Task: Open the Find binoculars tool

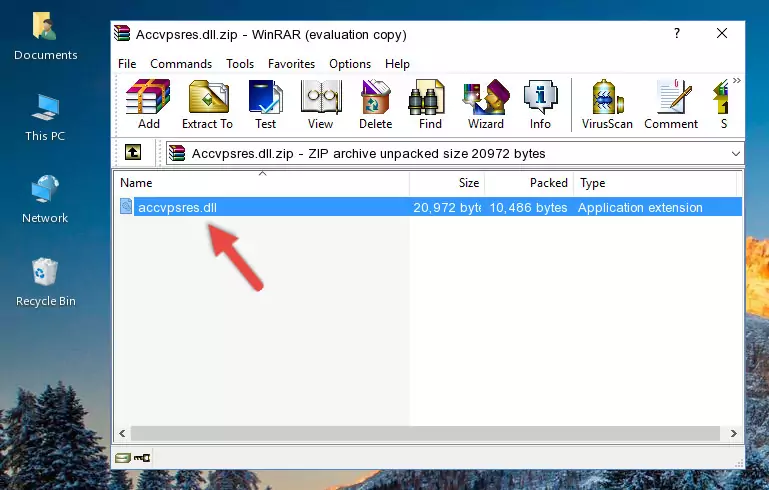Action: [x=430, y=104]
